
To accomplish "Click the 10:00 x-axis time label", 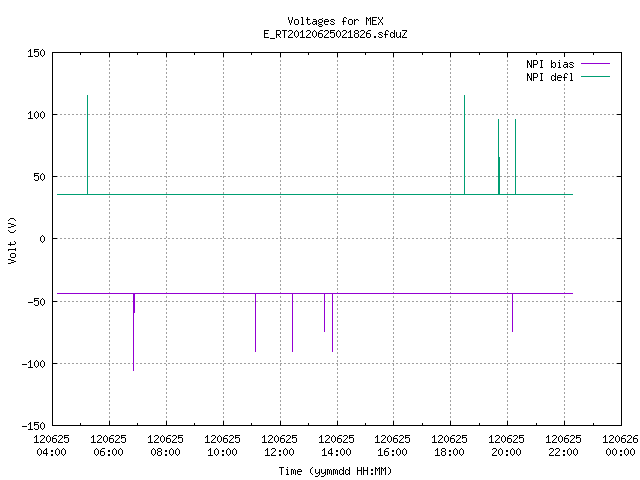I will (222, 452).
